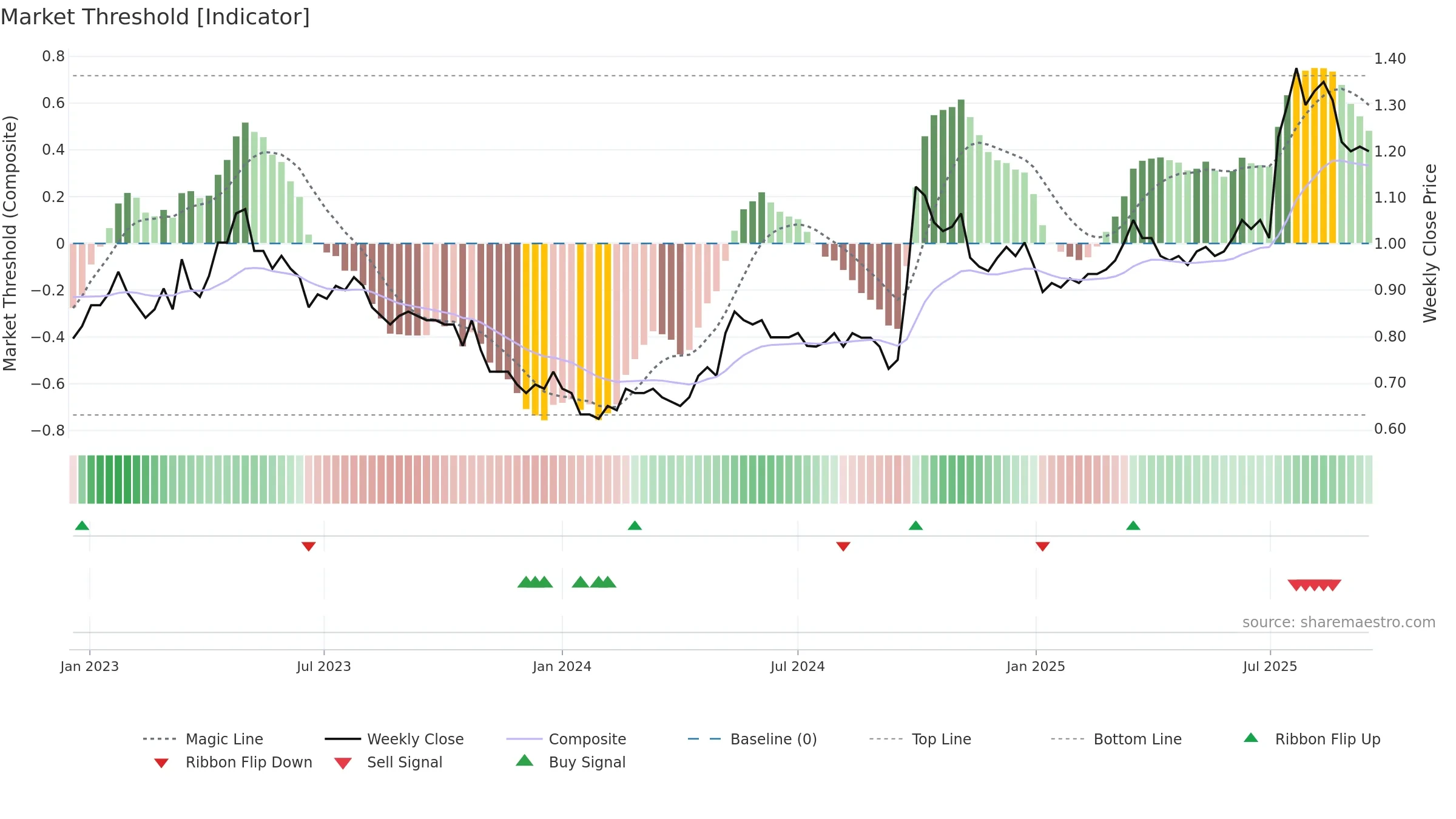
Task: Toggle the Magic Line legend entry
Action: 203,739
